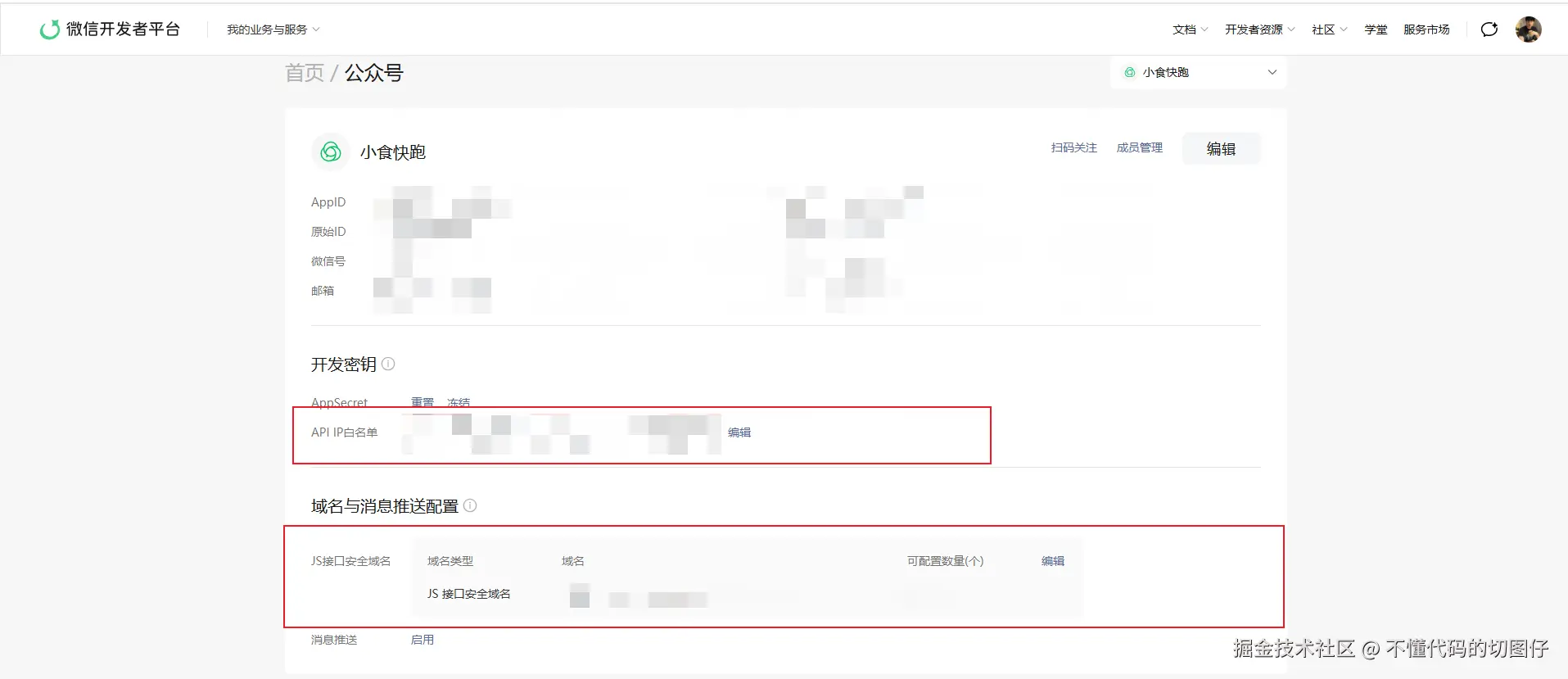Screen dimensions: 1568x679
Task: Click the 可配置数量(个) column header
Action: click(946, 561)
